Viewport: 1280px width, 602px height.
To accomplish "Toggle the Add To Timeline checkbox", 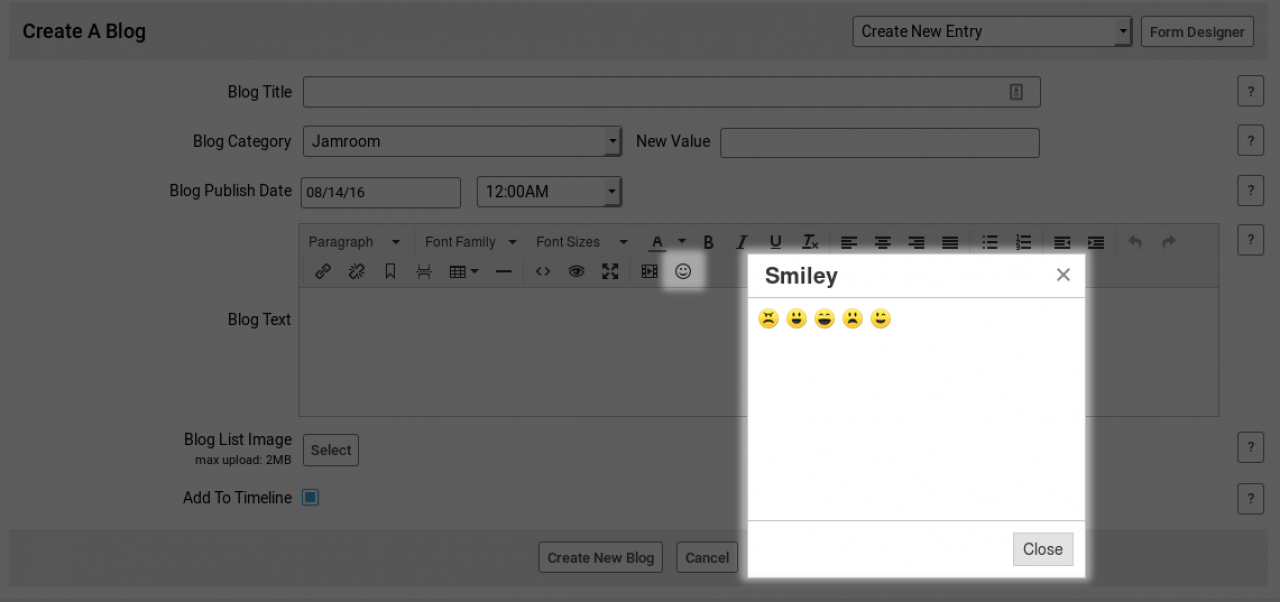I will [311, 497].
